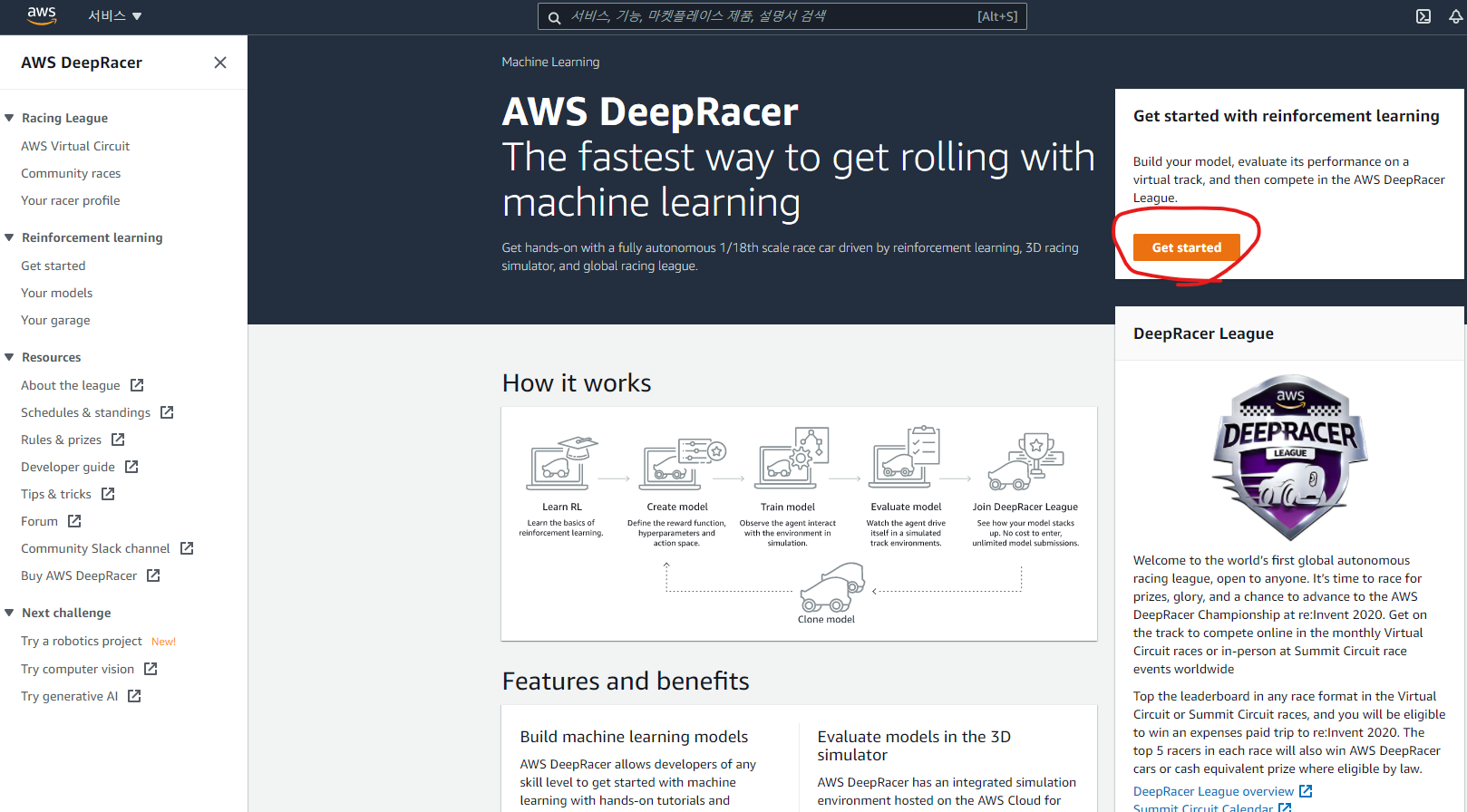Click the Train model diagram icon
The height and width of the screenshot is (812, 1467).
[x=793, y=459]
